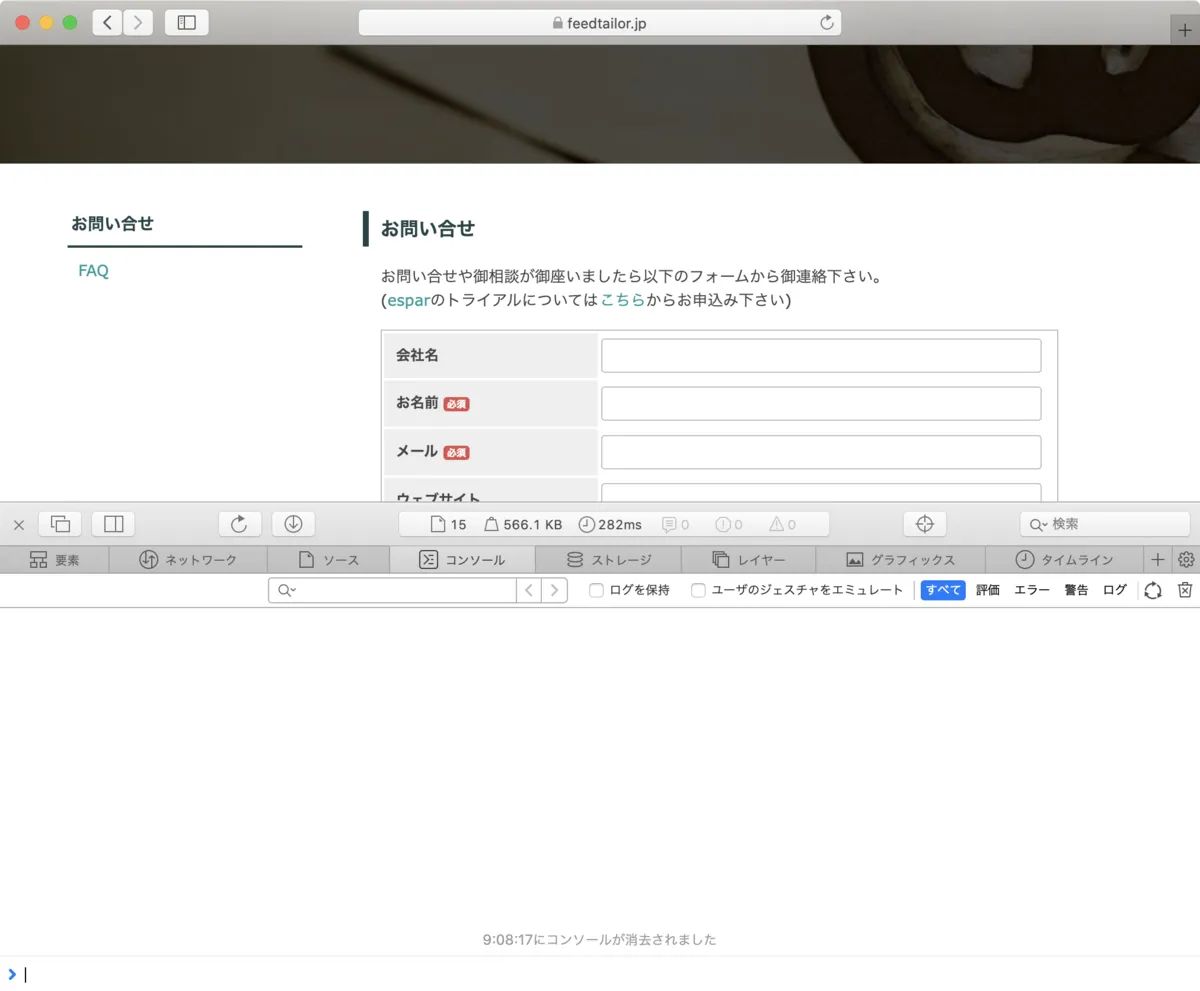1200x991 pixels.
Task: Go forward with Safari's forward arrow
Action: click(138, 22)
